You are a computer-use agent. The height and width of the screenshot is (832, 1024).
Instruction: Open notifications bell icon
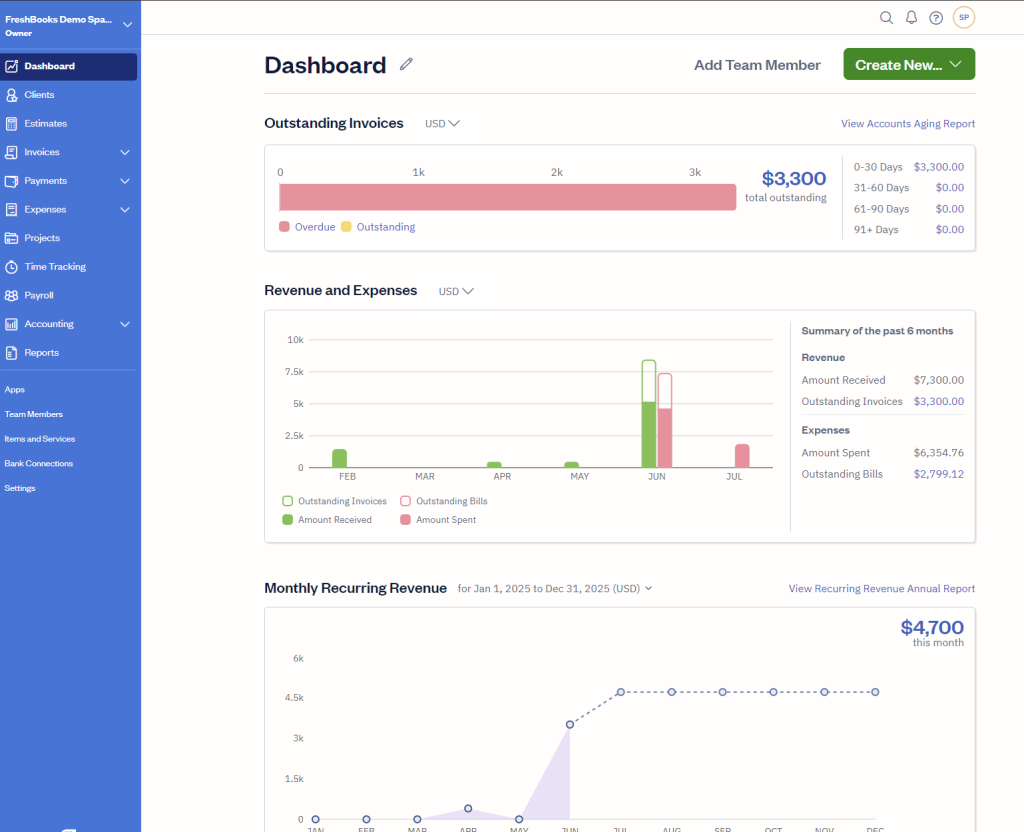click(x=911, y=18)
